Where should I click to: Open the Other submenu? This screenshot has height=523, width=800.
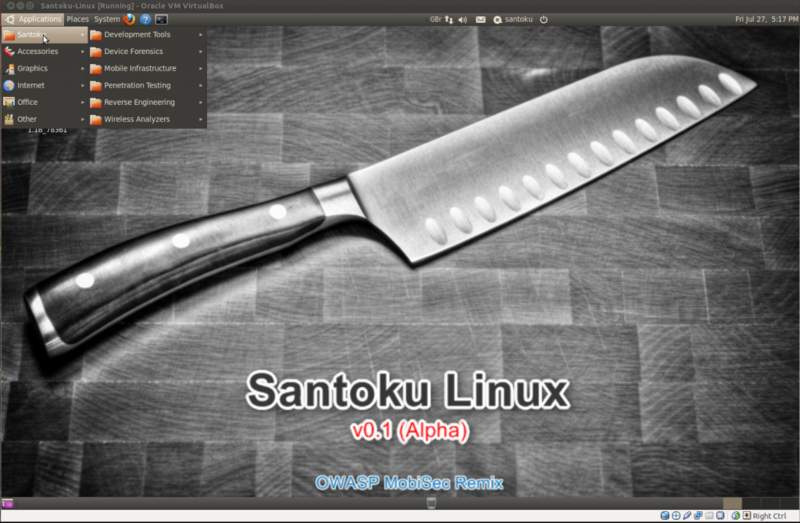[x=44, y=119]
